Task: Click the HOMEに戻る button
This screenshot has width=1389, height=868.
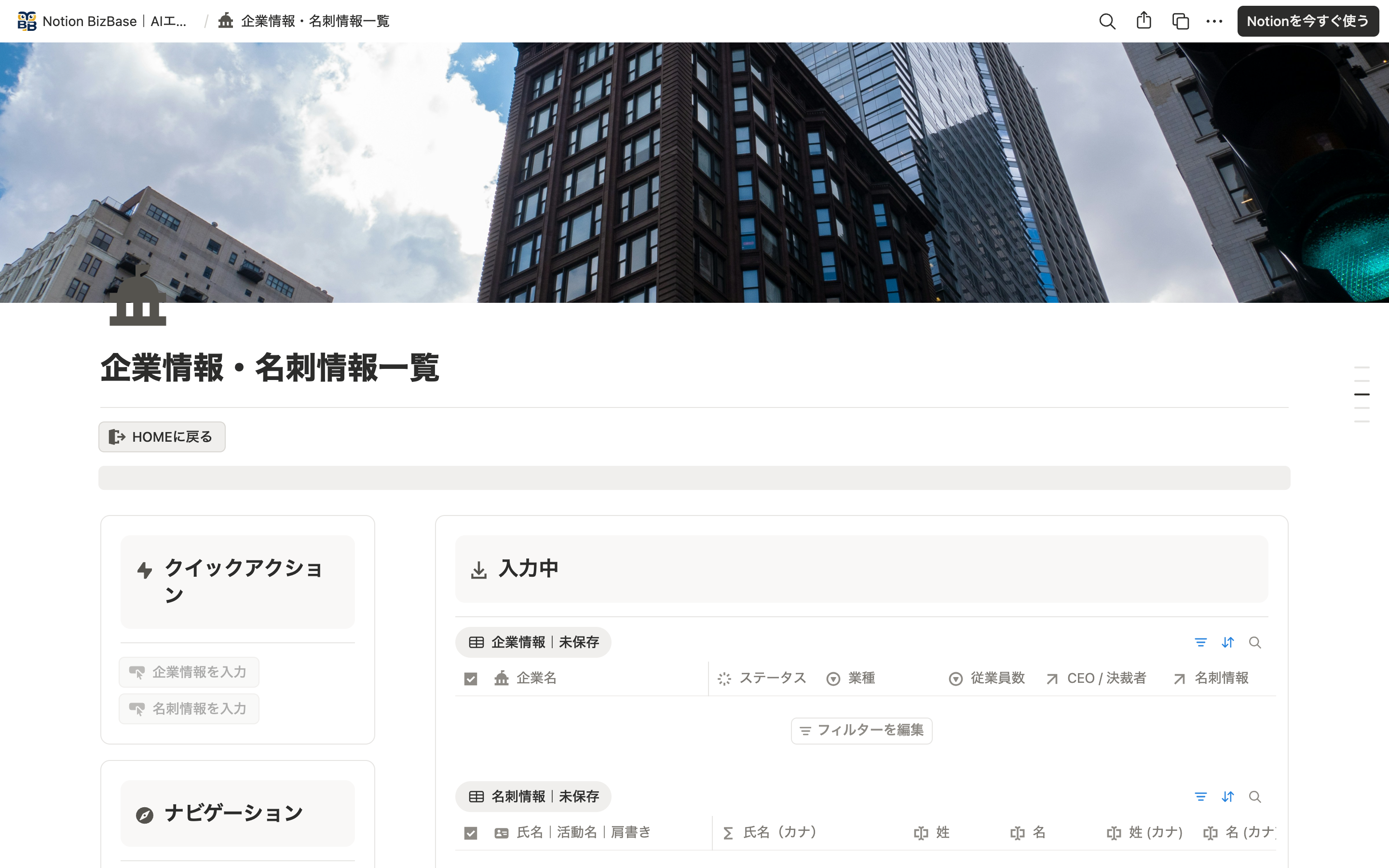Action: 162,437
